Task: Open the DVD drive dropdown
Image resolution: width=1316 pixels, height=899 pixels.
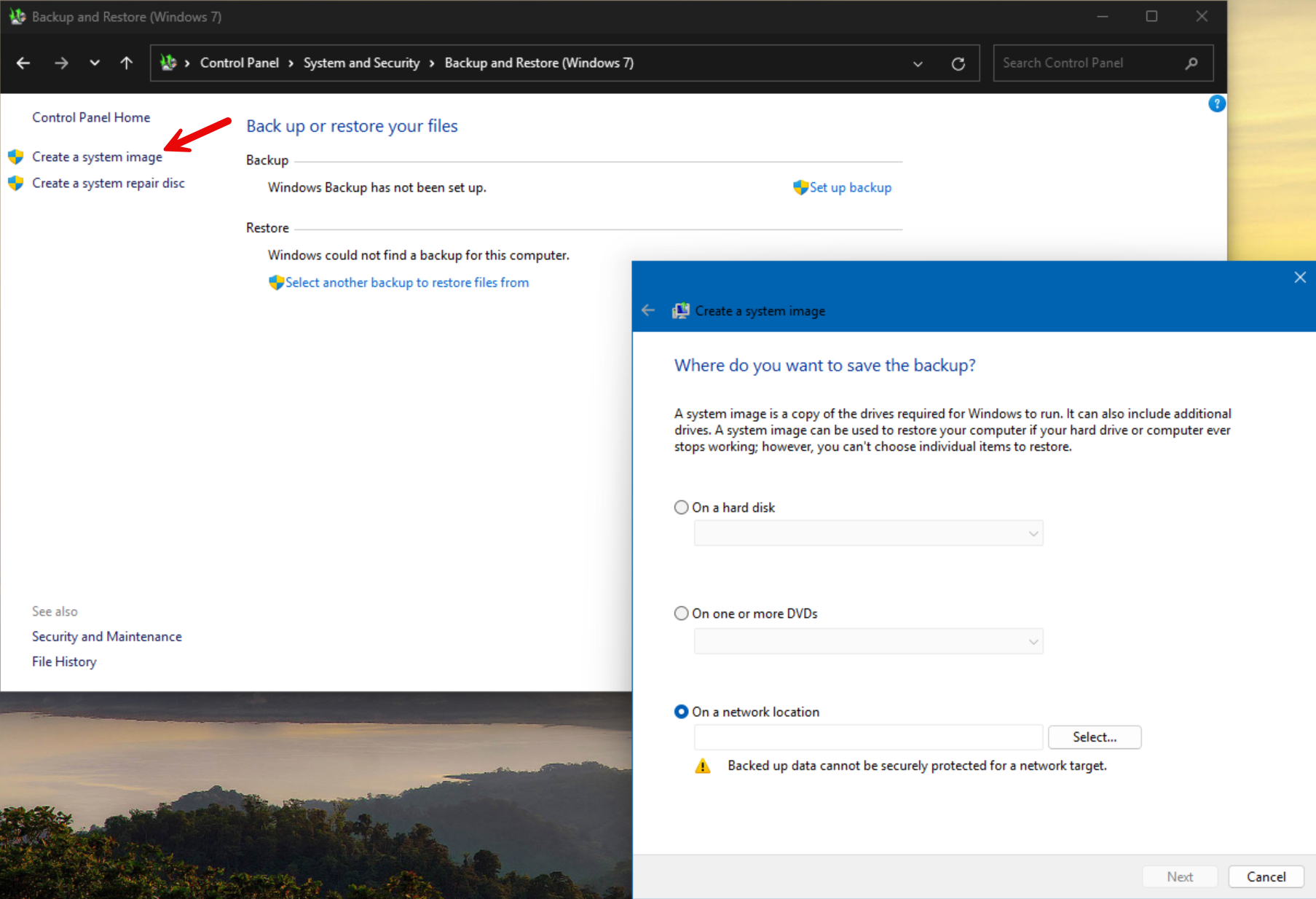Action: tap(1033, 640)
